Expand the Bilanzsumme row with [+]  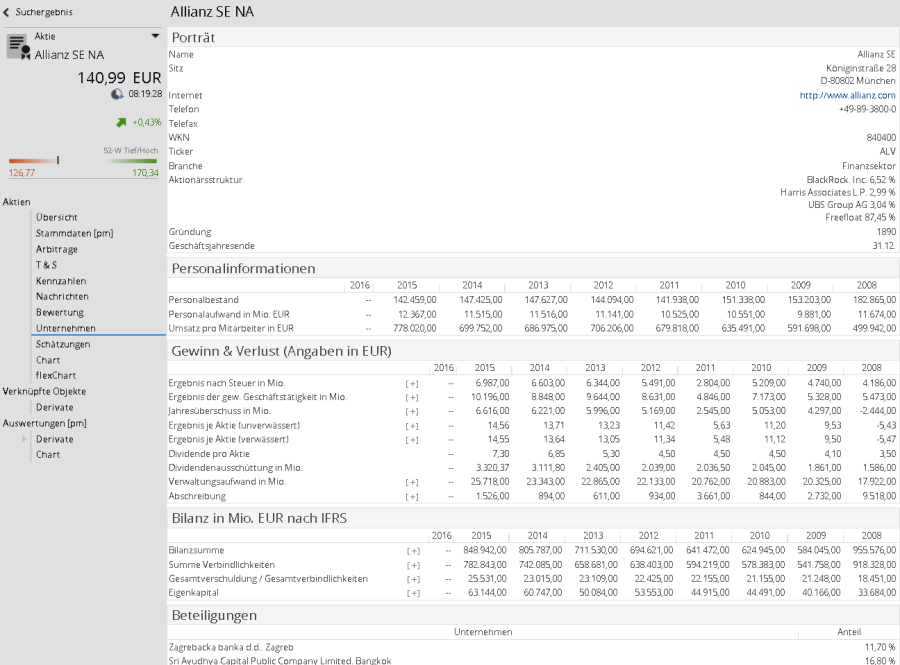coord(411,551)
